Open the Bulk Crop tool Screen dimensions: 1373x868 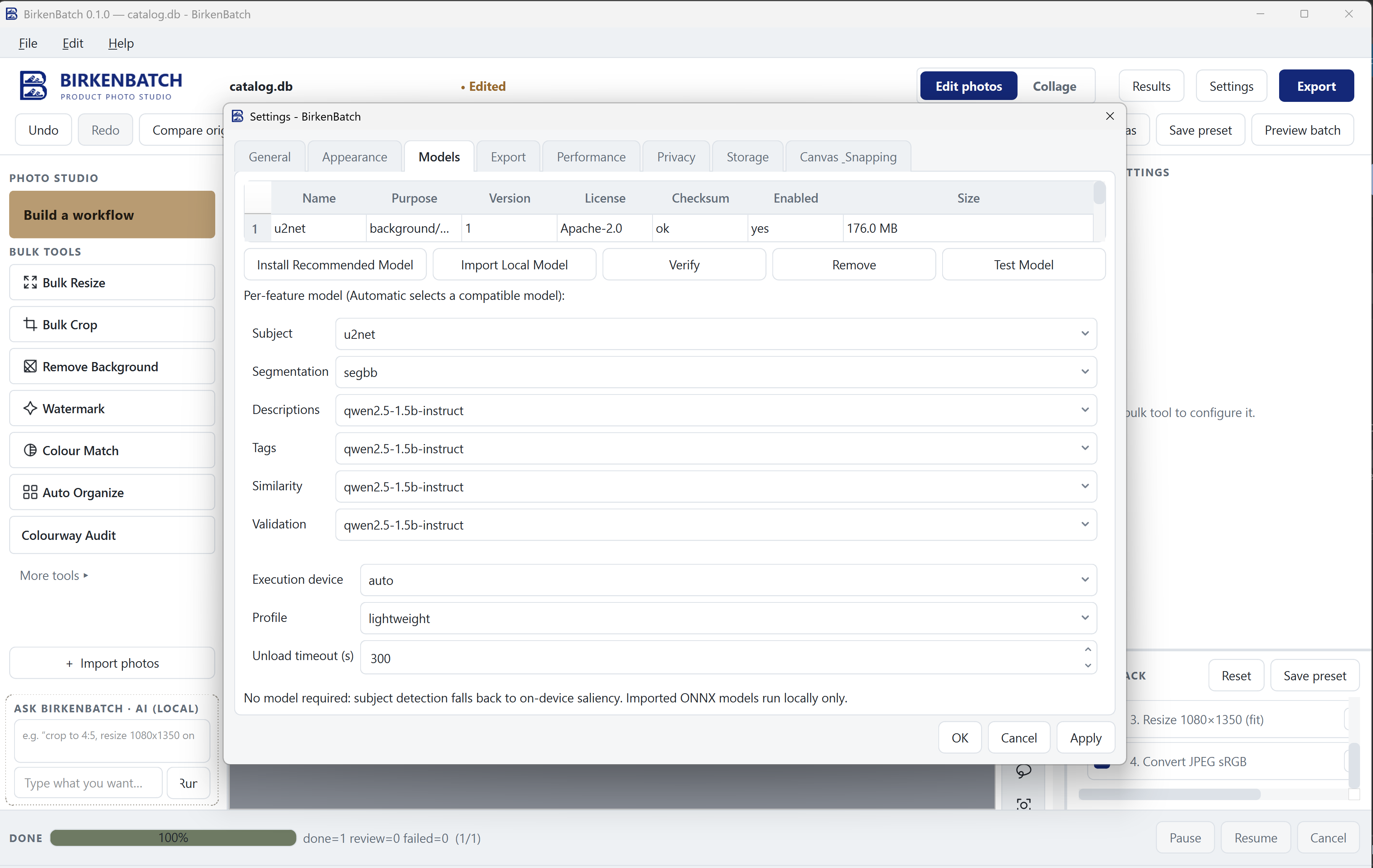point(112,324)
